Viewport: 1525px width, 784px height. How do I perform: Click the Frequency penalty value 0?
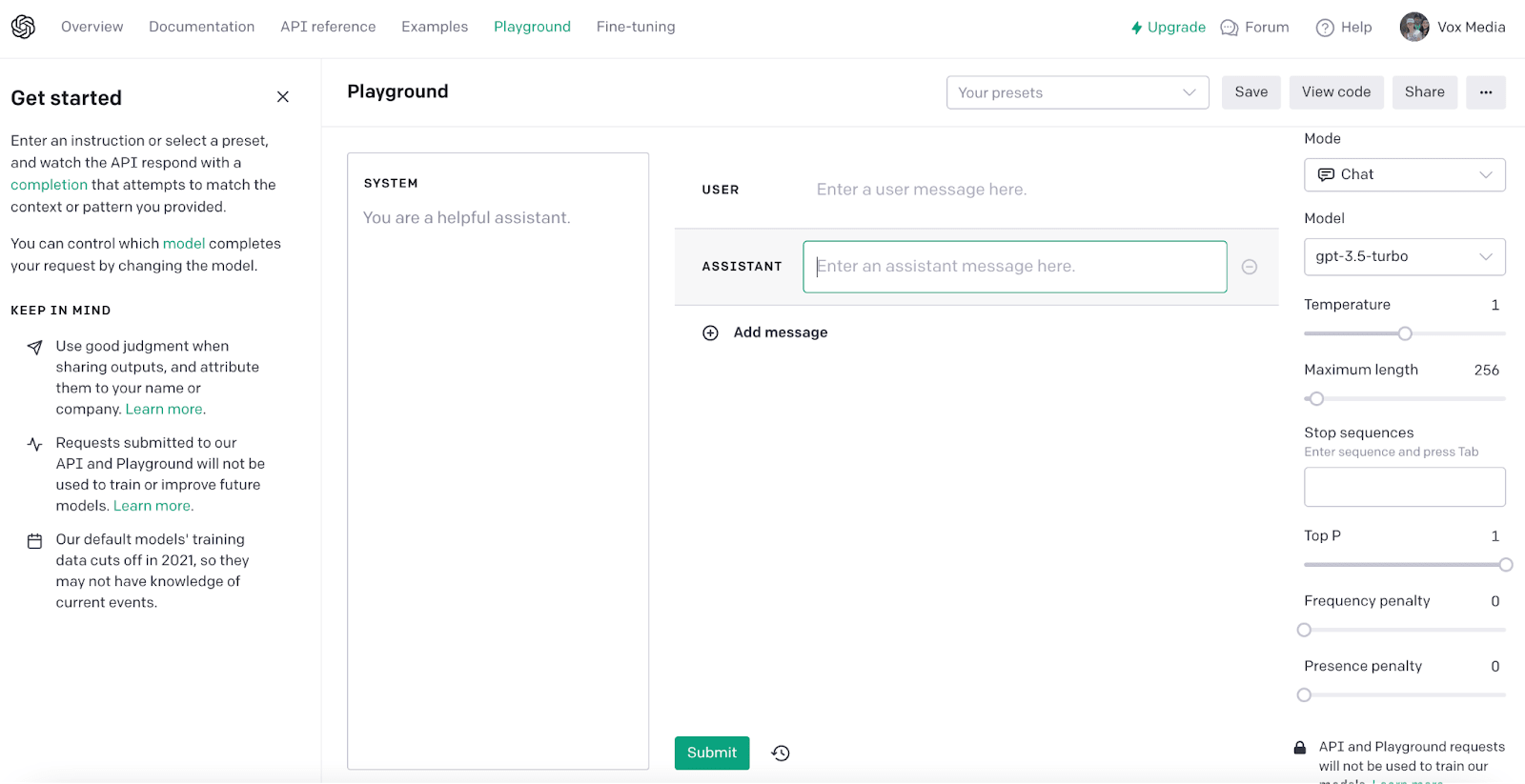[1495, 601]
